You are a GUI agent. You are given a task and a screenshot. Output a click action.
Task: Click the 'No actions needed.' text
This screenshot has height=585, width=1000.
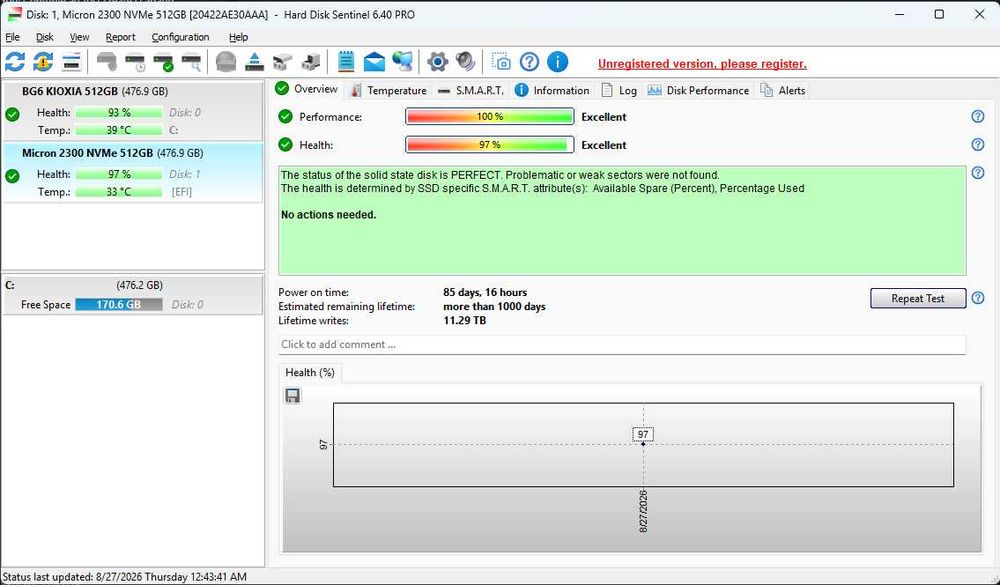(328, 215)
